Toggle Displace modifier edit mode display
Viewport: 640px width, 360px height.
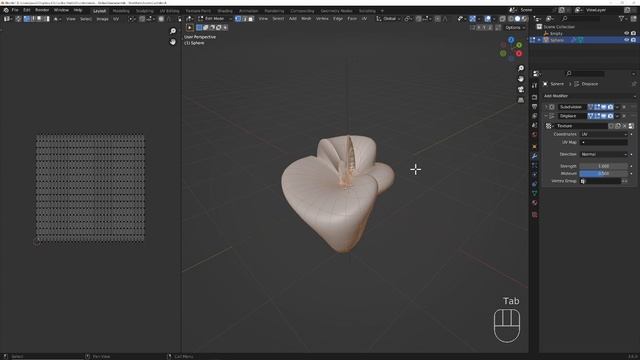(597, 116)
